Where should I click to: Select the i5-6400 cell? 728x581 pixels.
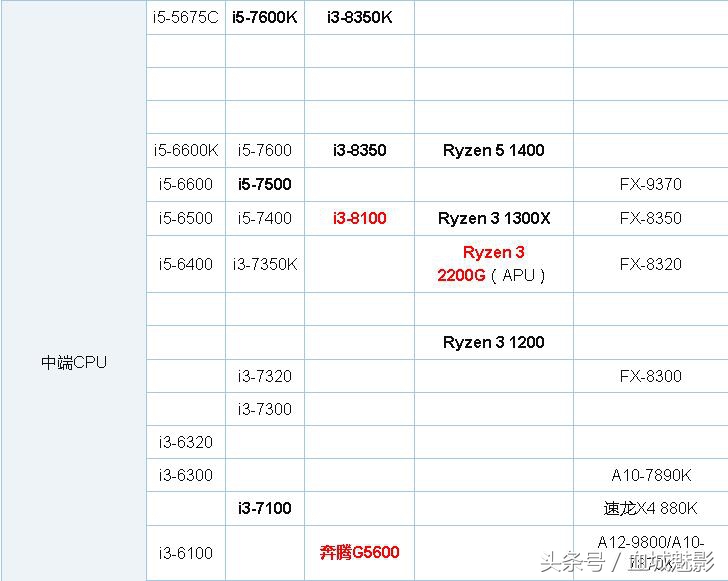186,264
